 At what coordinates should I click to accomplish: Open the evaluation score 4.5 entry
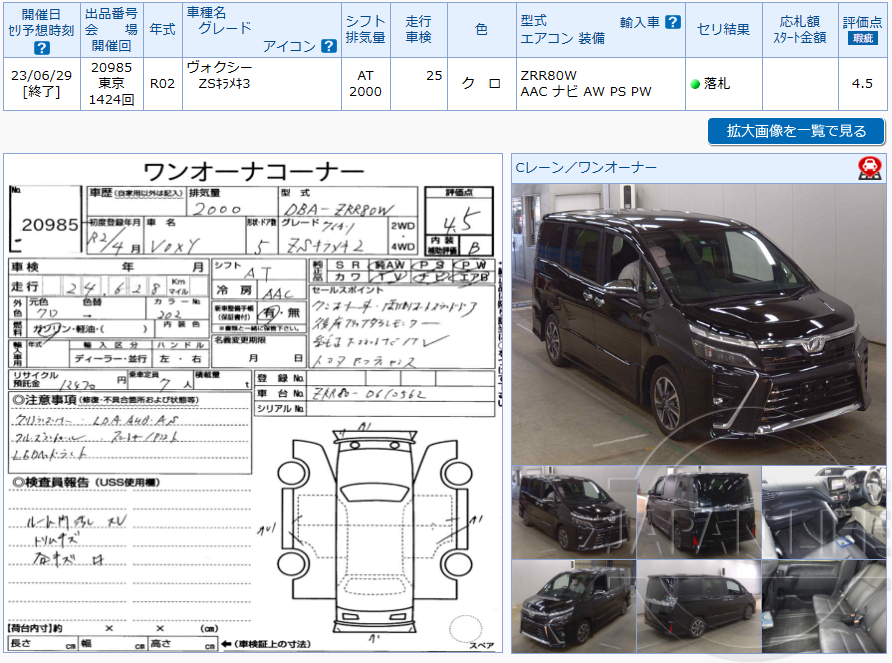860,82
